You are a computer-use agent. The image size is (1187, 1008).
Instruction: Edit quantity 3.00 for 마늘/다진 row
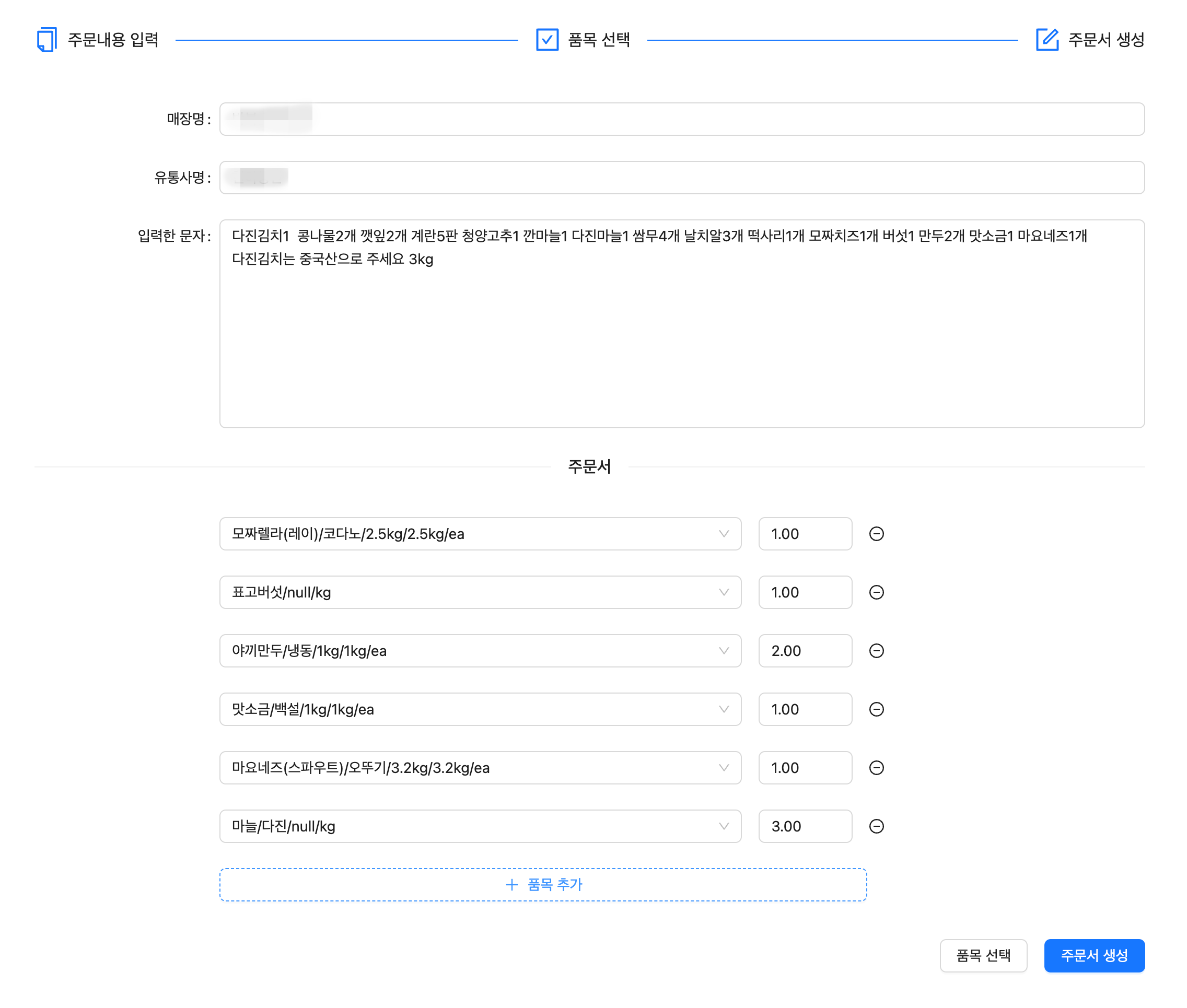(805, 826)
